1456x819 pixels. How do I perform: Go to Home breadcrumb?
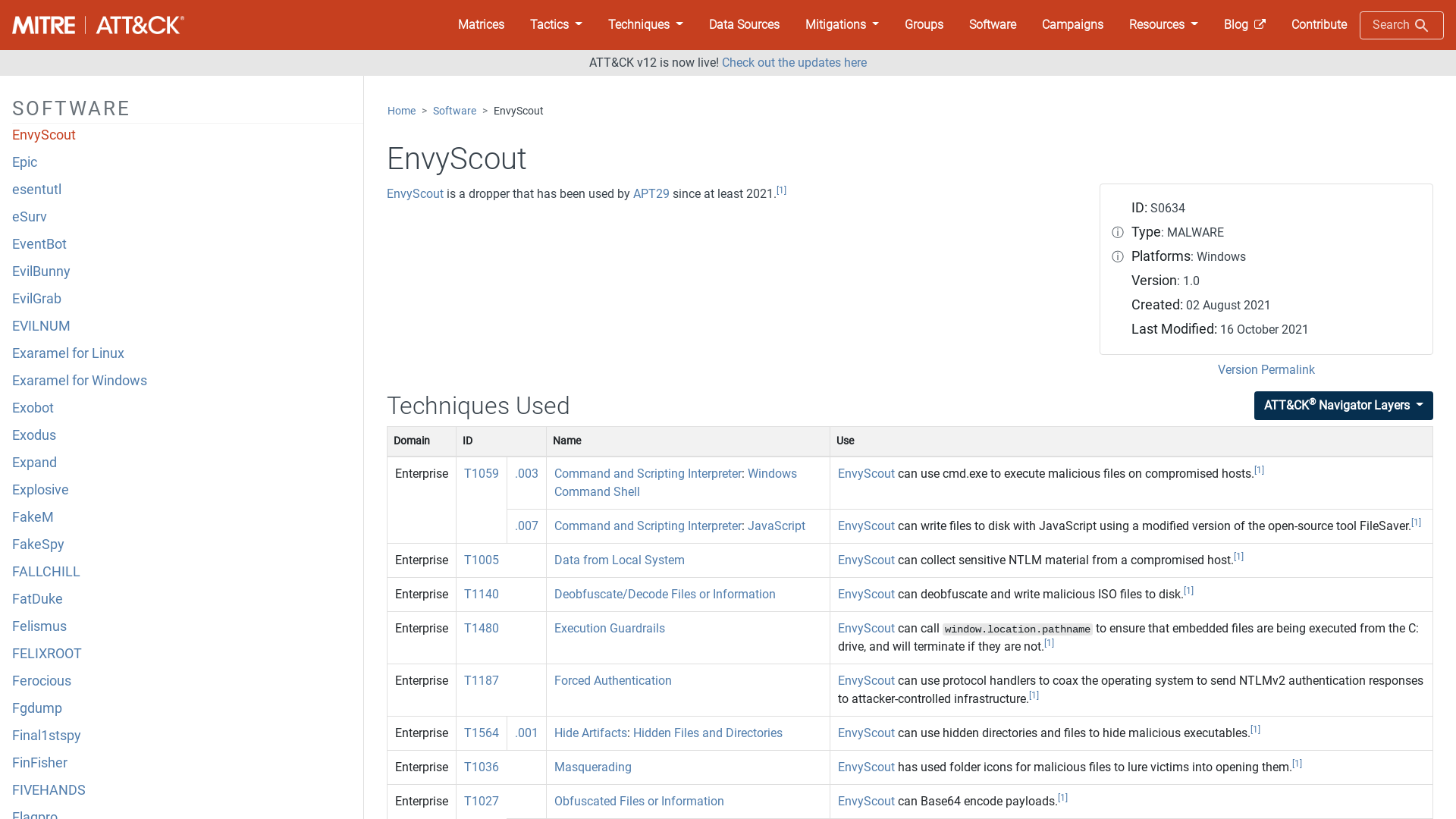point(401,111)
